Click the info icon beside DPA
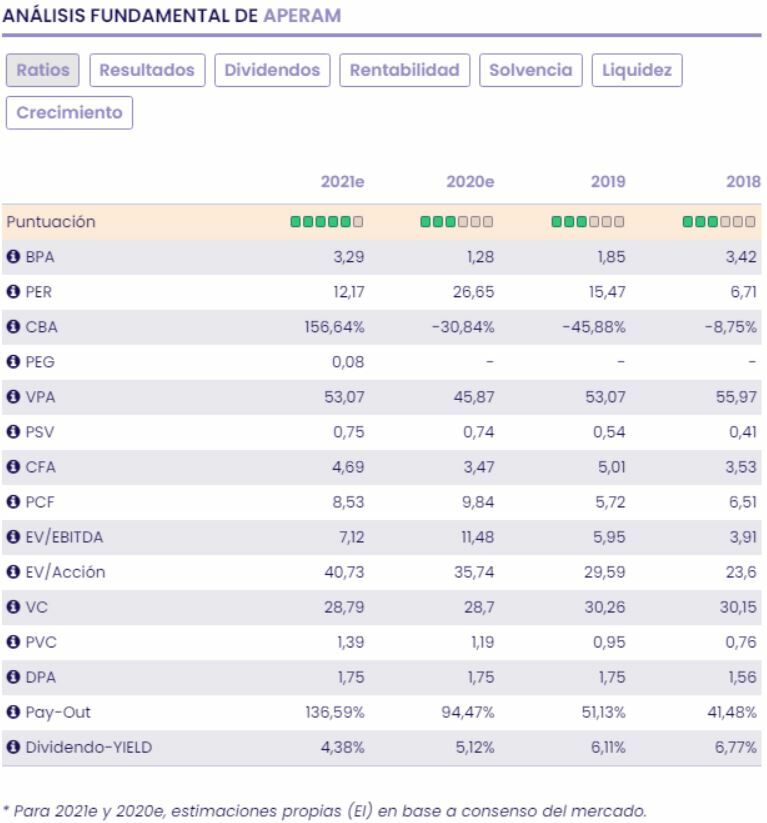The image size is (767, 823). (x=13, y=677)
